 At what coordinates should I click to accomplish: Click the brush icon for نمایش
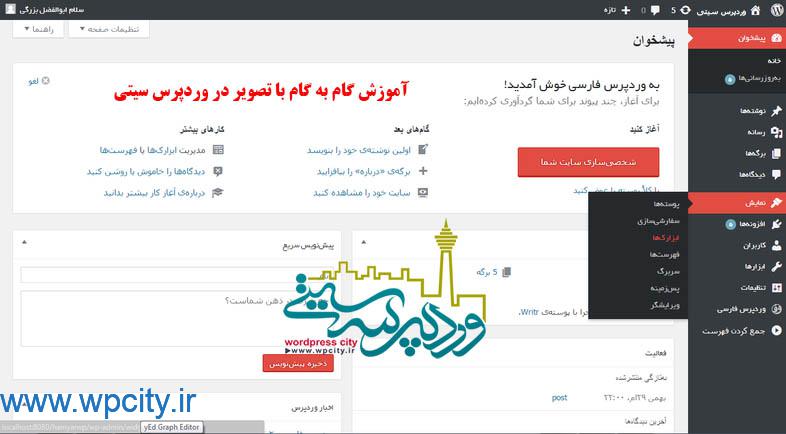[x=776, y=203]
